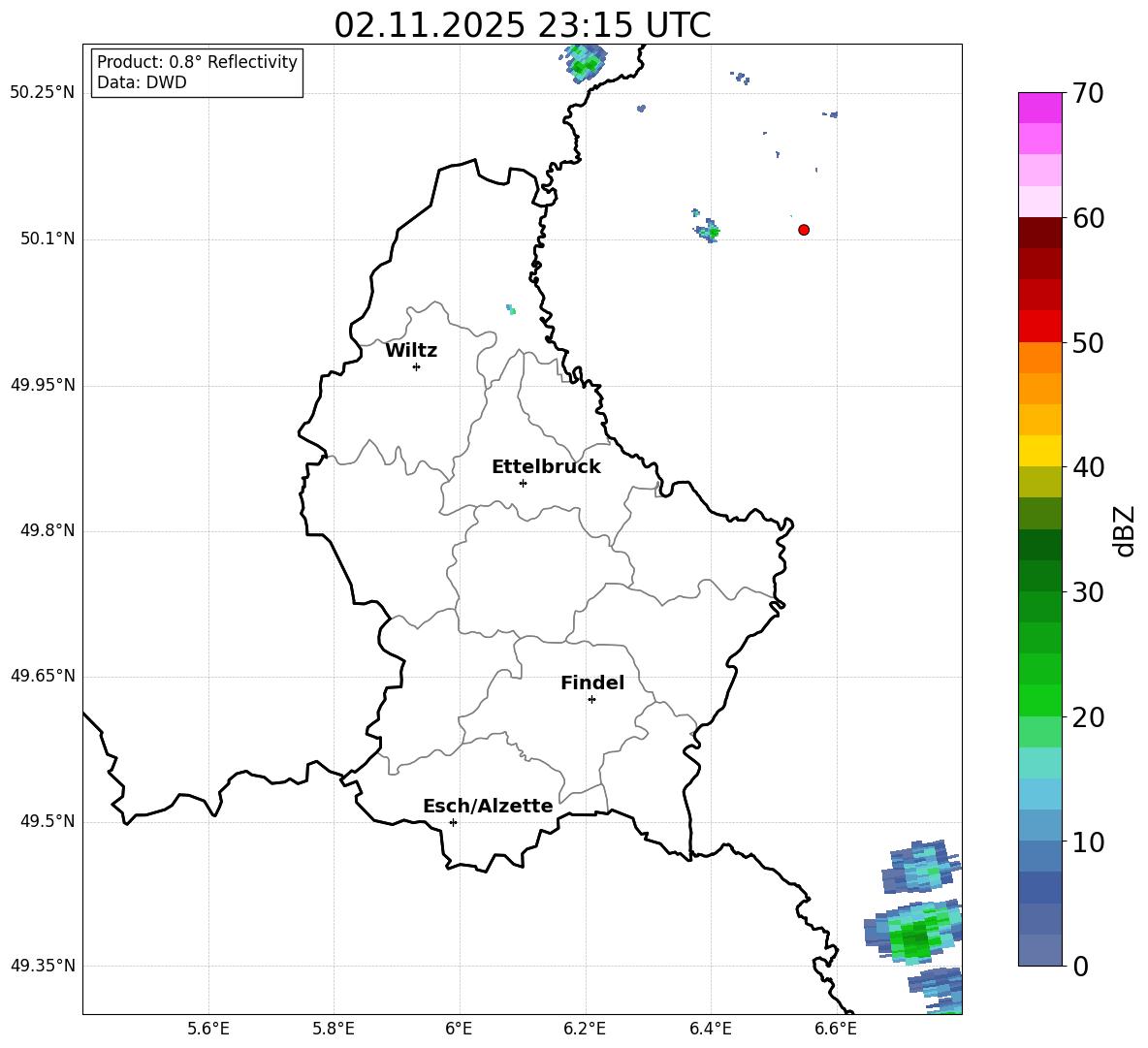Click the title 02.11.2025 23:15 UTC
The width and height of the screenshot is (1148, 1048).
[x=523, y=25]
